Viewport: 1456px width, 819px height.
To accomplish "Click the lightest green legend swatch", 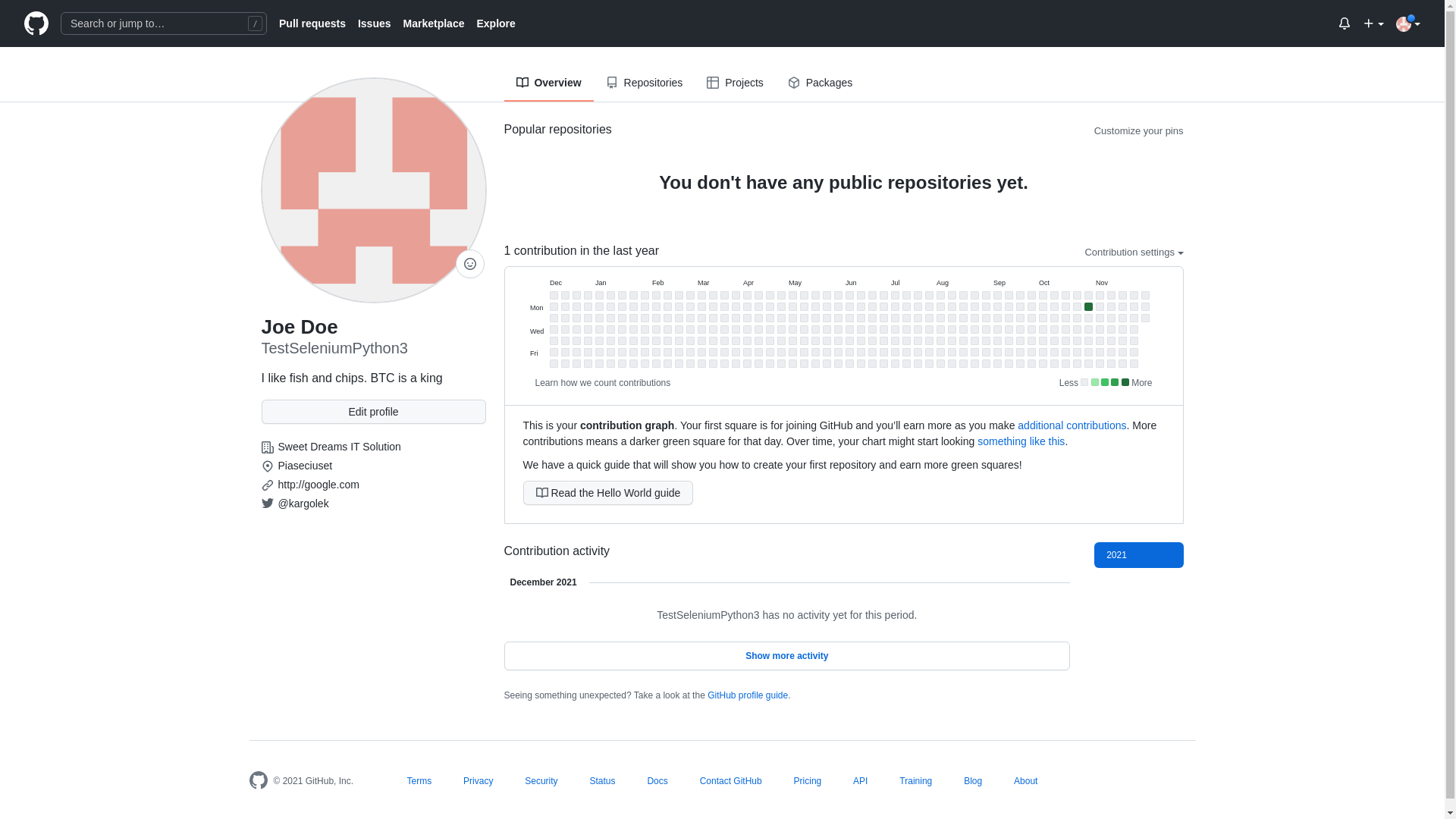I will [1095, 383].
